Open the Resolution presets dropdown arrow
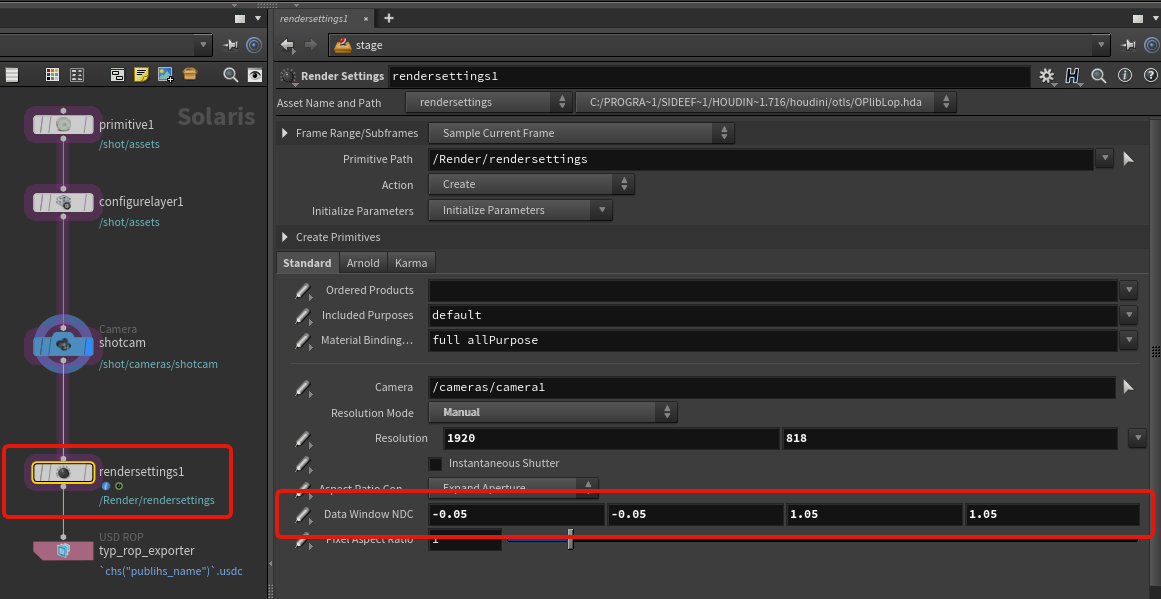1161x599 pixels. click(x=1137, y=438)
